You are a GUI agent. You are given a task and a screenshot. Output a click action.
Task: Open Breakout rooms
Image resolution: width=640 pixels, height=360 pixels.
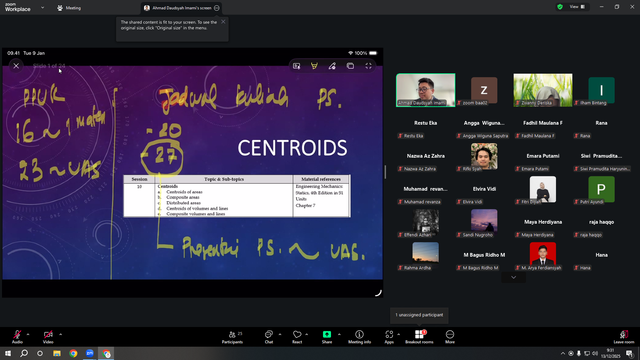(419, 337)
